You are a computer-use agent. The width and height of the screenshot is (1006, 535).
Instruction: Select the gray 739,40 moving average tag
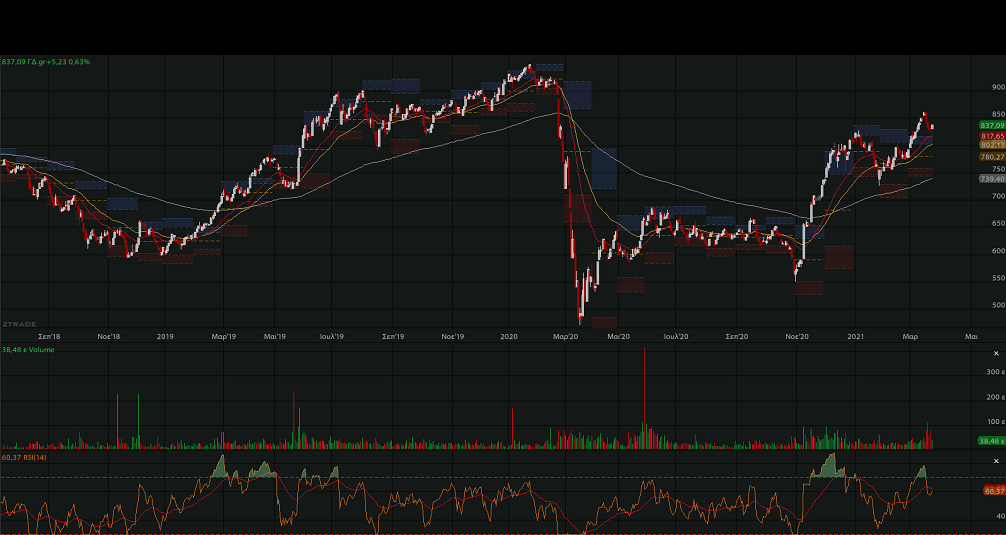point(993,179)
